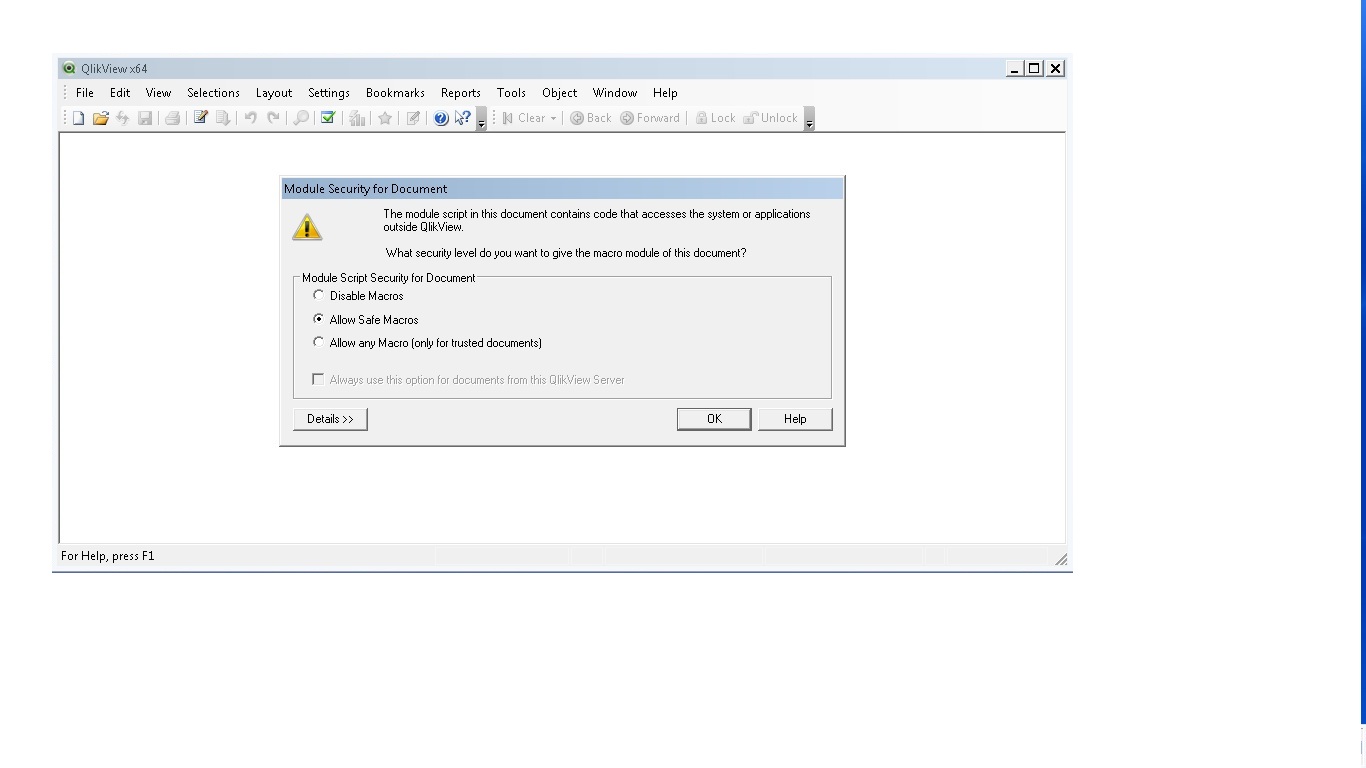
Task: Click the Back toolbar button
Action: click(x=591, y=118)
